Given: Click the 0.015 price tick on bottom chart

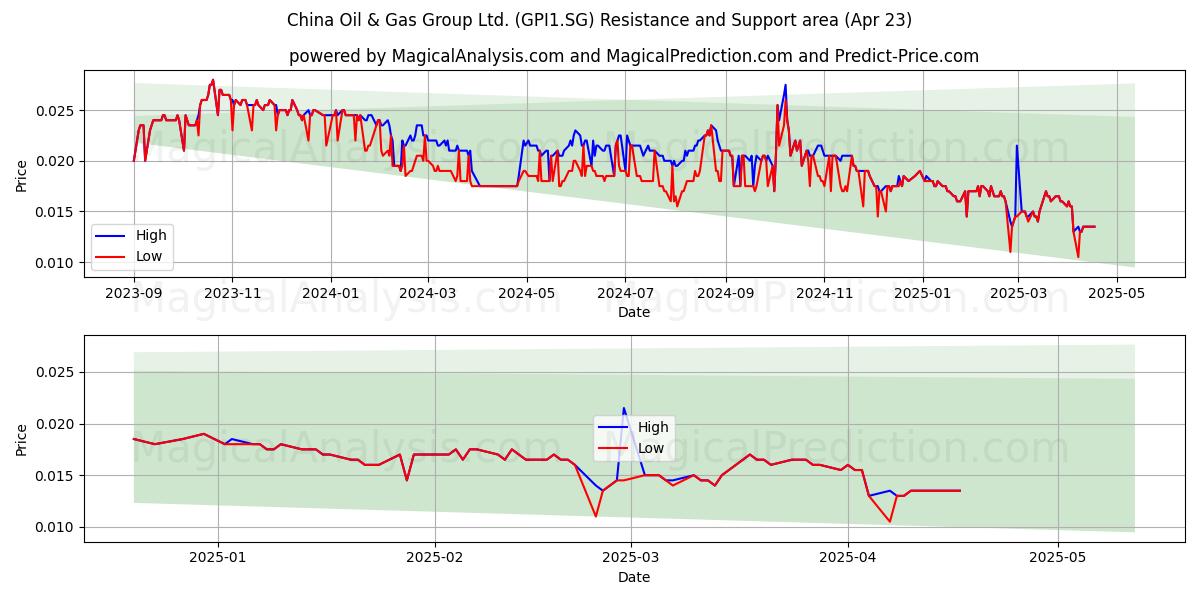Looking at the screenshot, I should [x=57, y=476].
